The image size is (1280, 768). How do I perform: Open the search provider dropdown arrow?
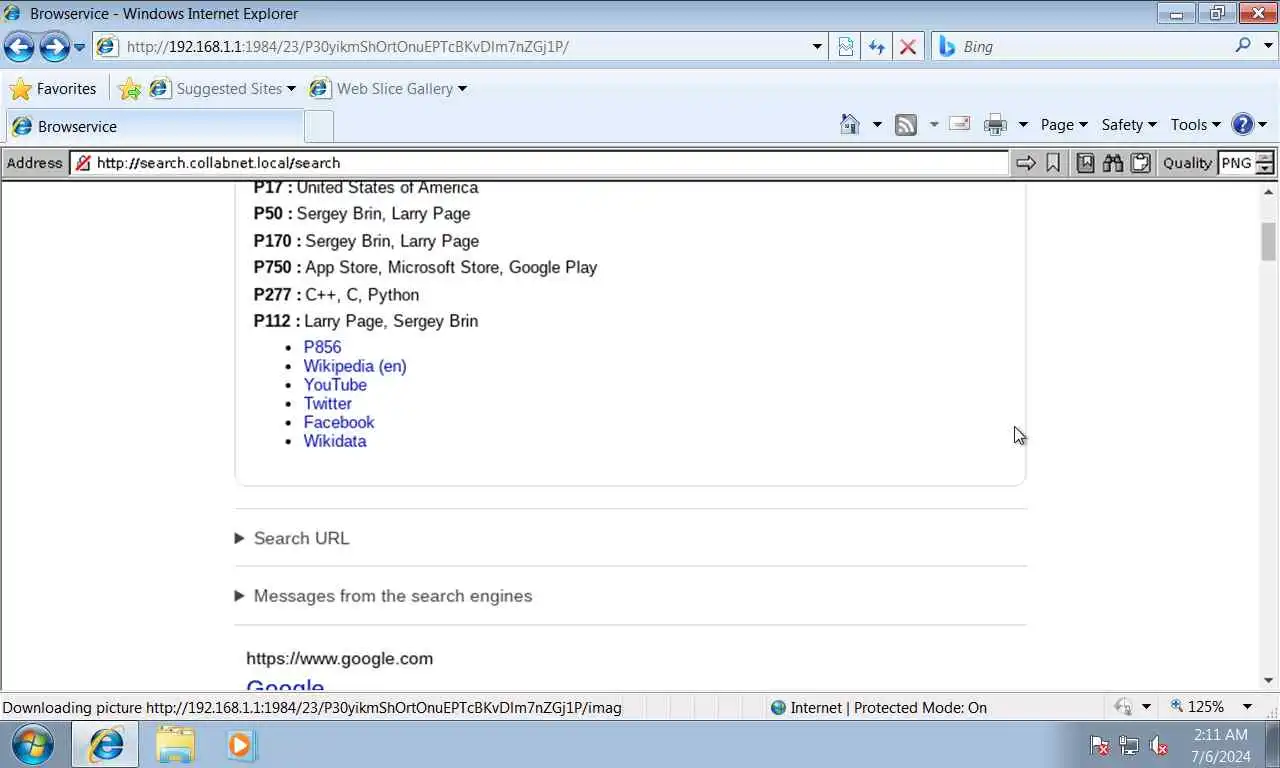[x=1268, y=46]
